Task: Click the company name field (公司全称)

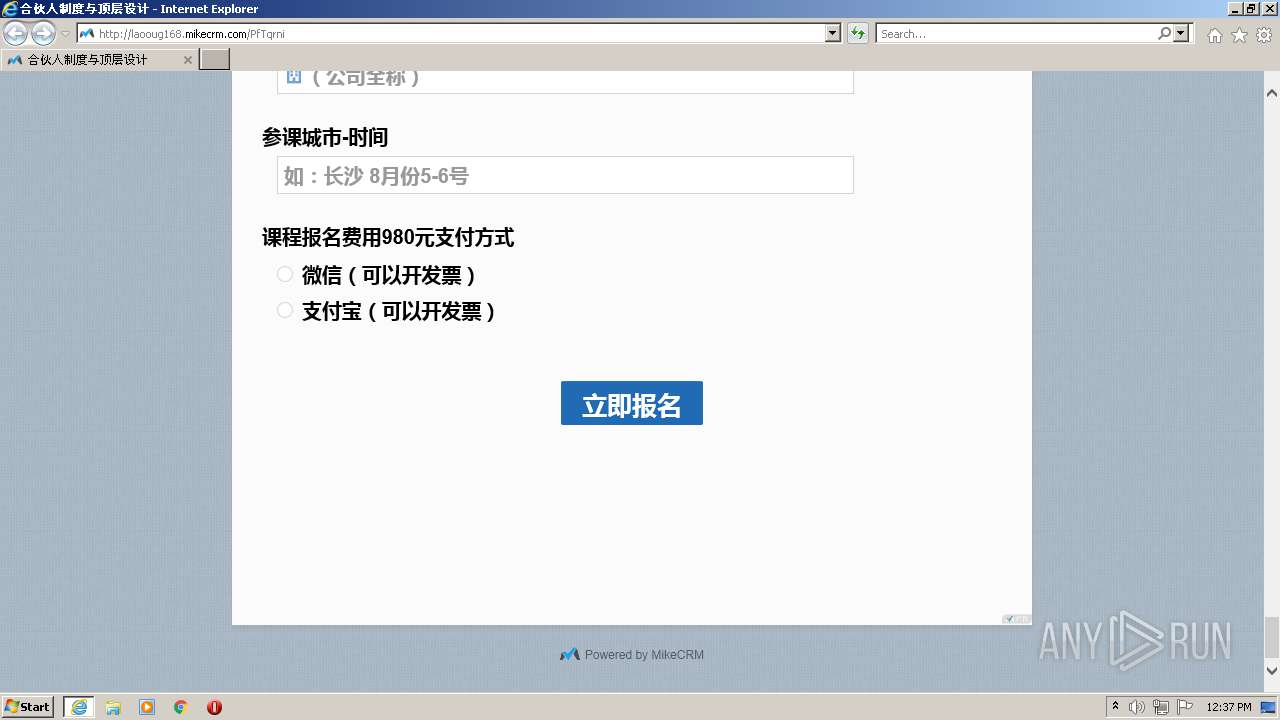Action: [565, 80]
